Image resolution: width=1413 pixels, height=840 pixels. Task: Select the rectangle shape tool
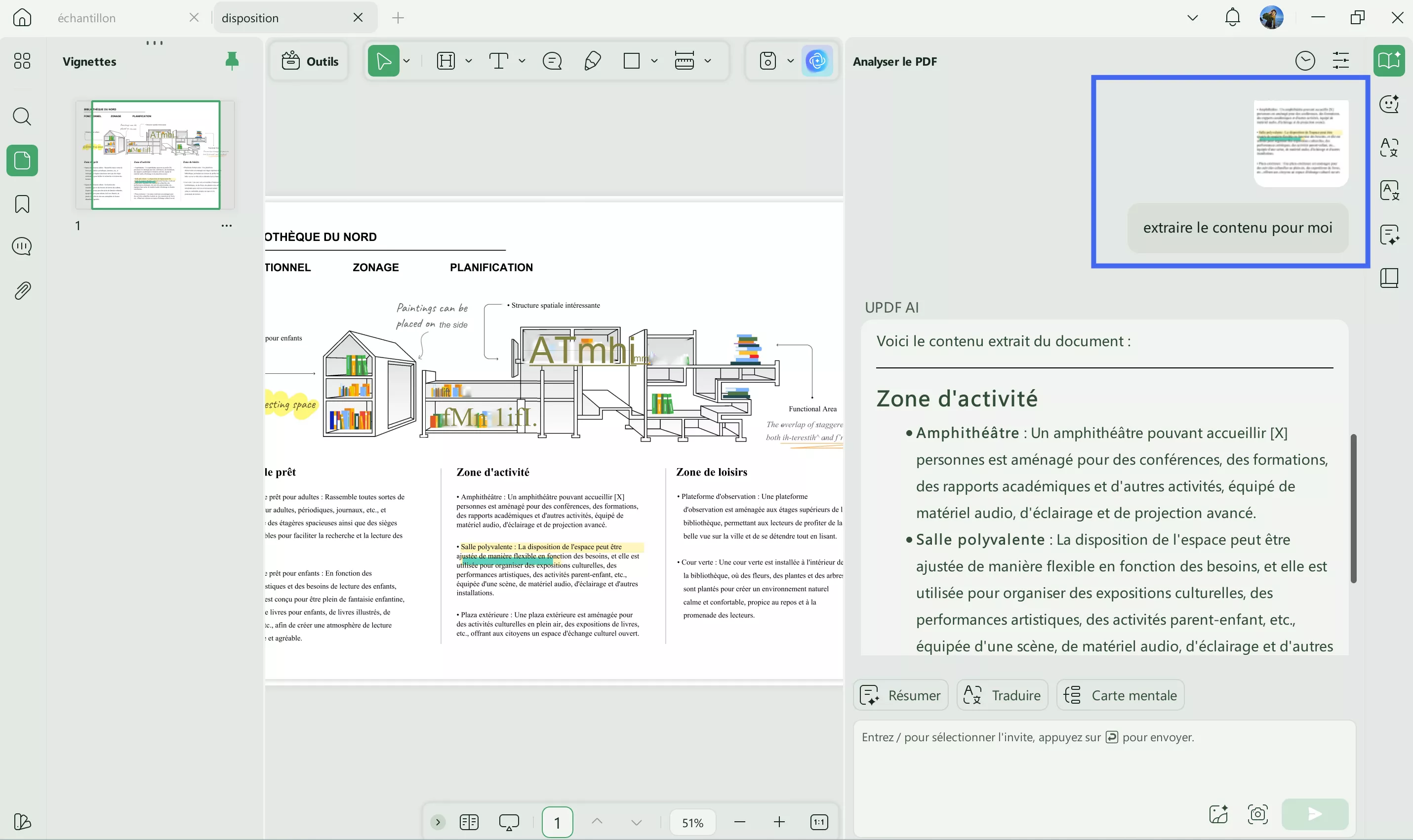tap(632, 61)
